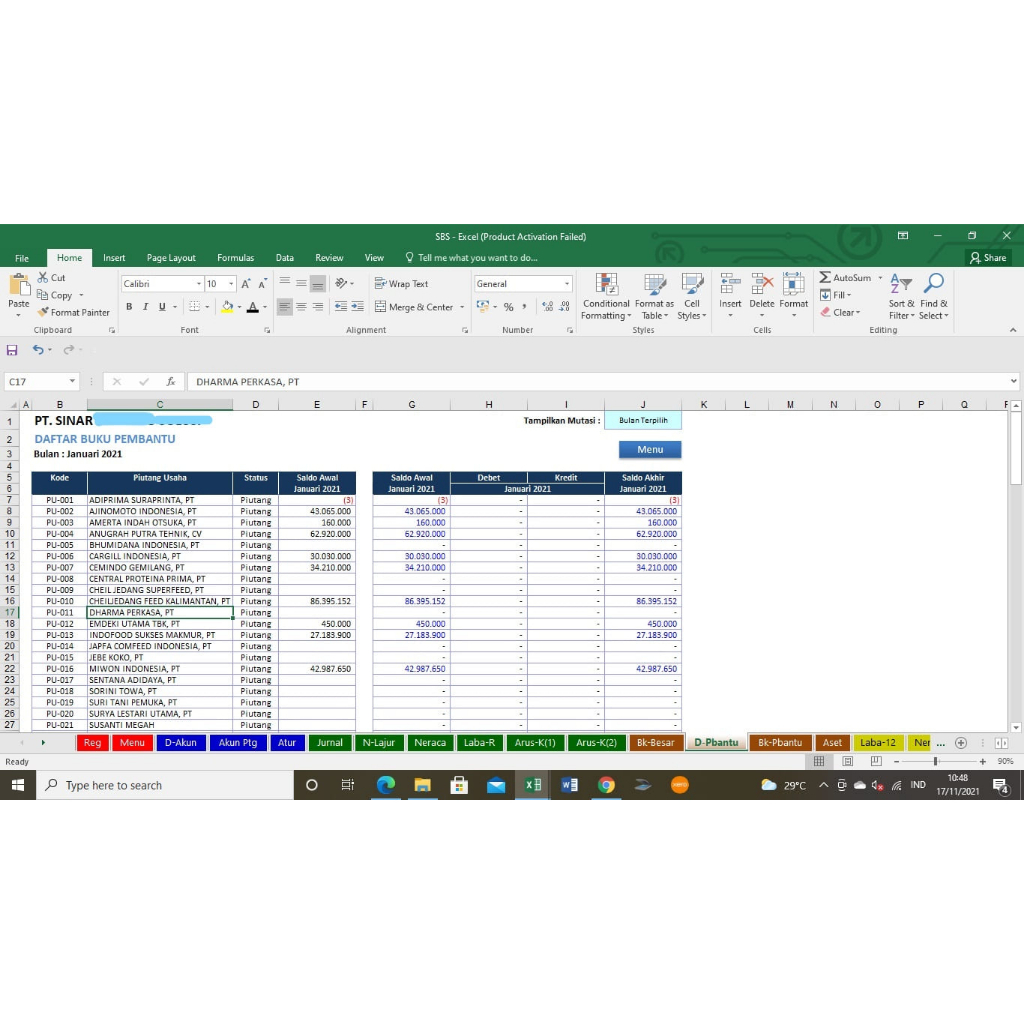Click Increase Decimal icon
This screenshot has width=1024, height=1024.
547,307
